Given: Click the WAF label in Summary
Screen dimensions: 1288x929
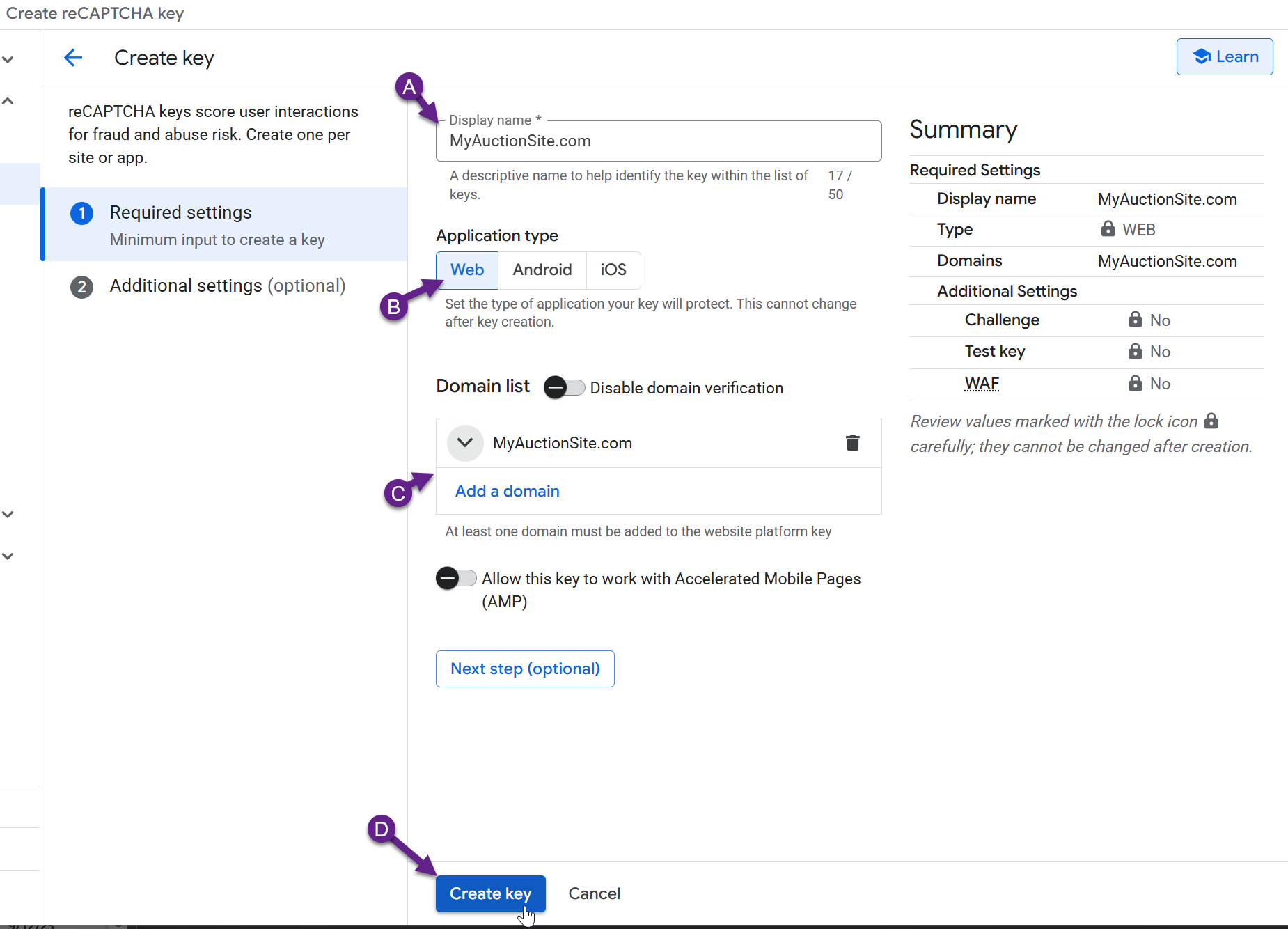Looking at the screenshot, I should 982,383.
